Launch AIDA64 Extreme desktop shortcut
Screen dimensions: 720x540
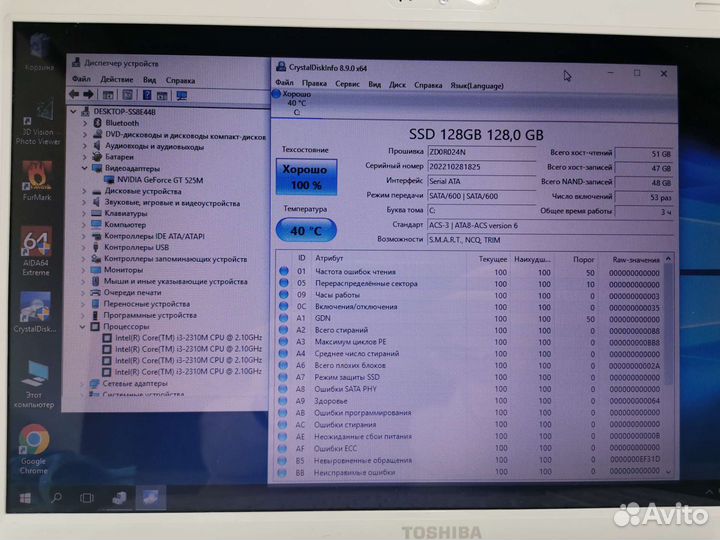[36, 252]
